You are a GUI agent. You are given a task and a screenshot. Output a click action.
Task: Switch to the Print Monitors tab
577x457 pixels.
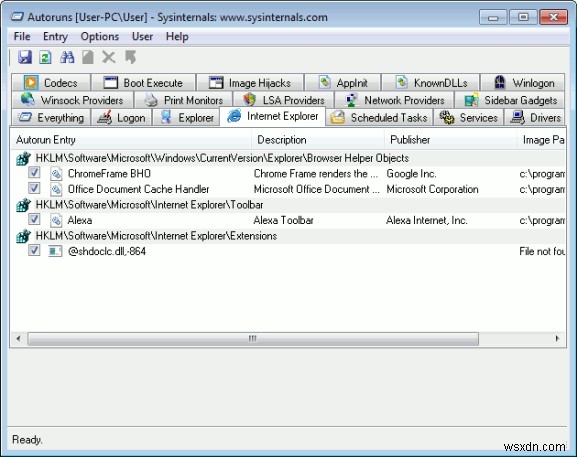pos(183,100)
